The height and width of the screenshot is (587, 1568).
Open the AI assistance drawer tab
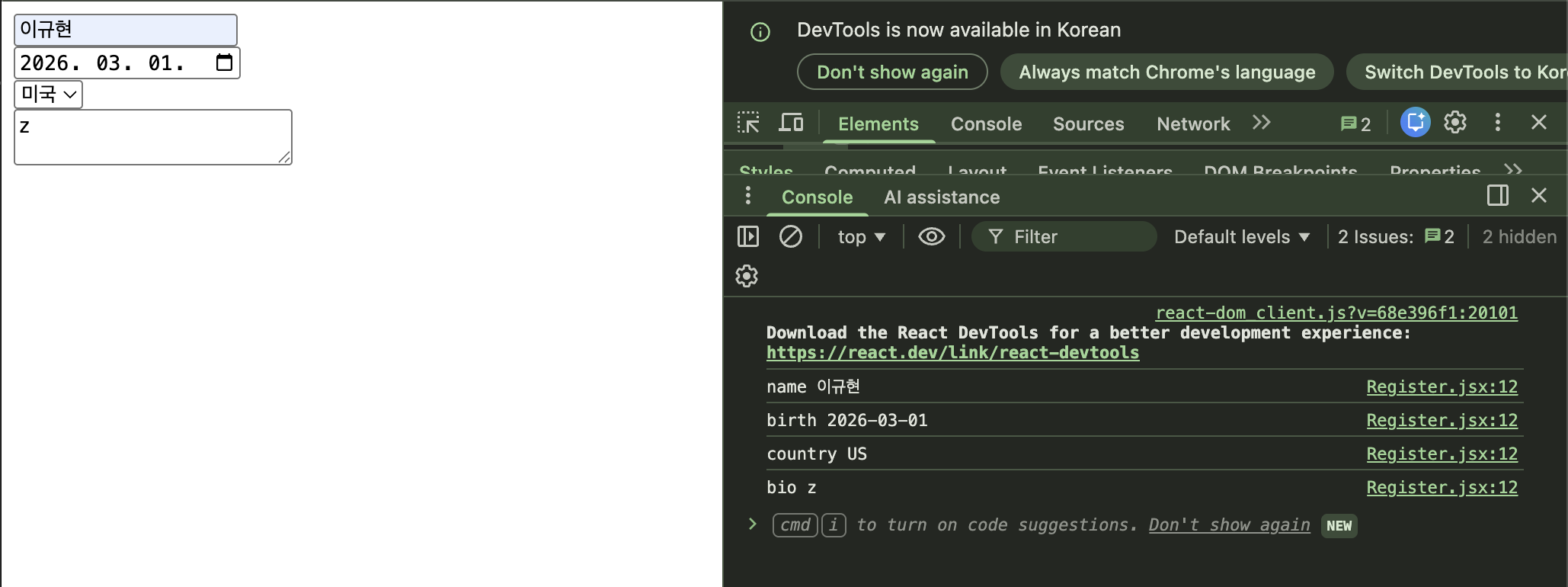941,197
